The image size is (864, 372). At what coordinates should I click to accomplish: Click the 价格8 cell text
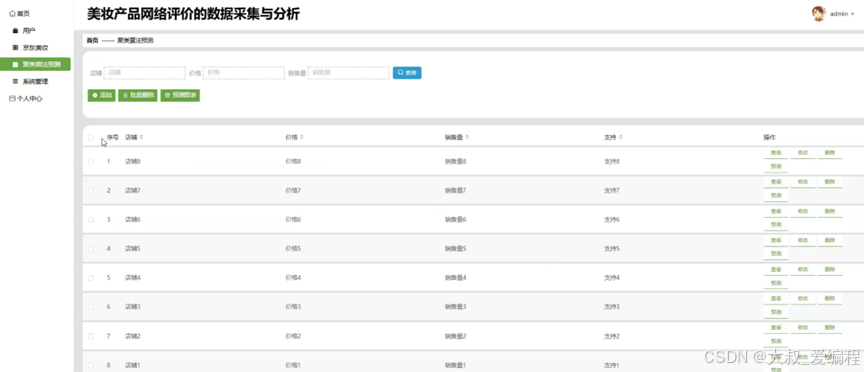click(x=293, y=161)
